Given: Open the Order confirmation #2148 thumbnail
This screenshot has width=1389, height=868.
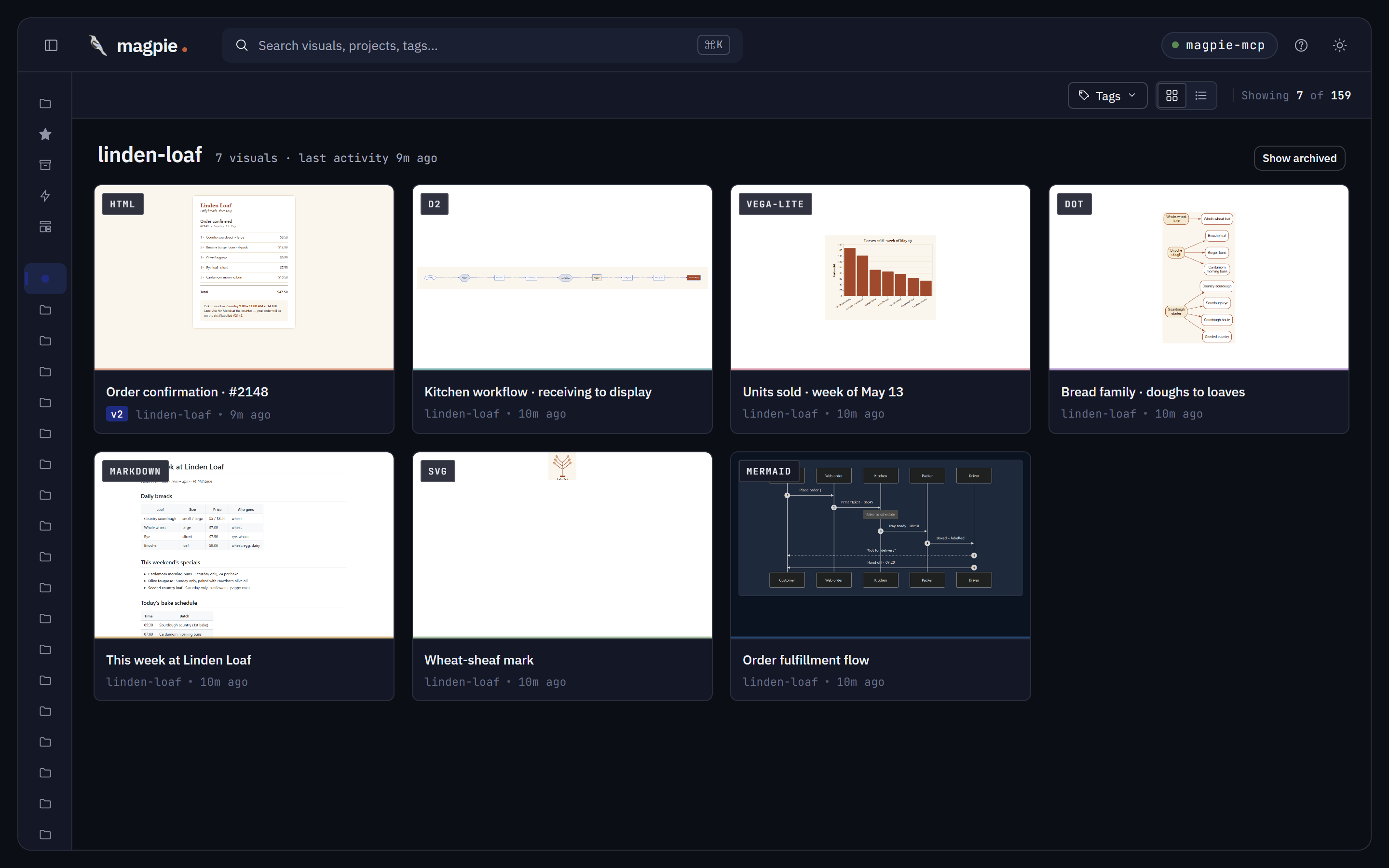Looking at the screenshot, I should (x=244, y=277).
